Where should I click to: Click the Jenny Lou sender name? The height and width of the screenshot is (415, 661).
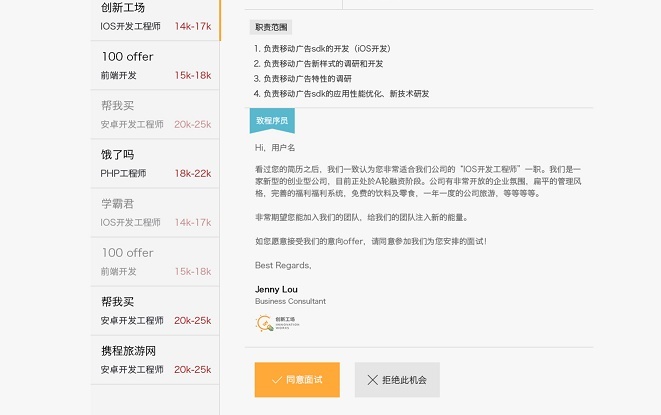[x=276, y=289]
